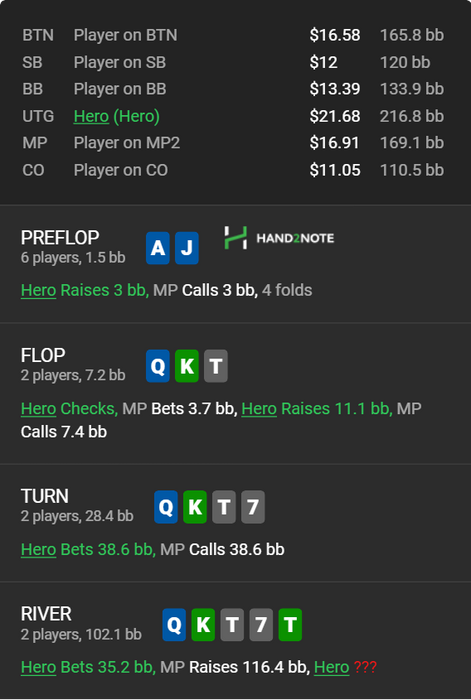Click the blue Jack card in preflop
This screenshot has height=700, width=471.
(x=187, y=248)
